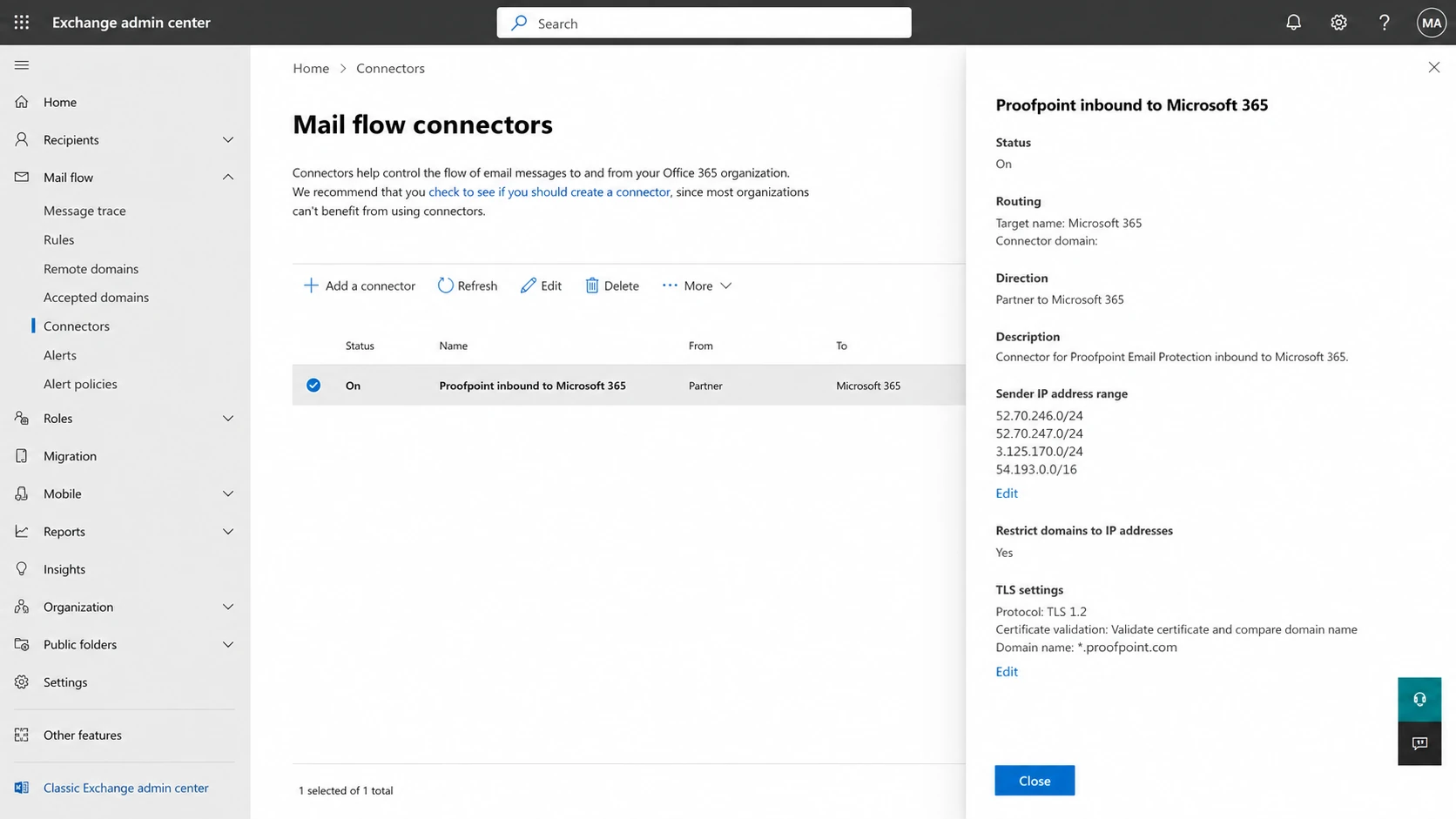Viewport: 1456px width, 819px height.
Task: Sort by the Name column header
Action: 454,346
